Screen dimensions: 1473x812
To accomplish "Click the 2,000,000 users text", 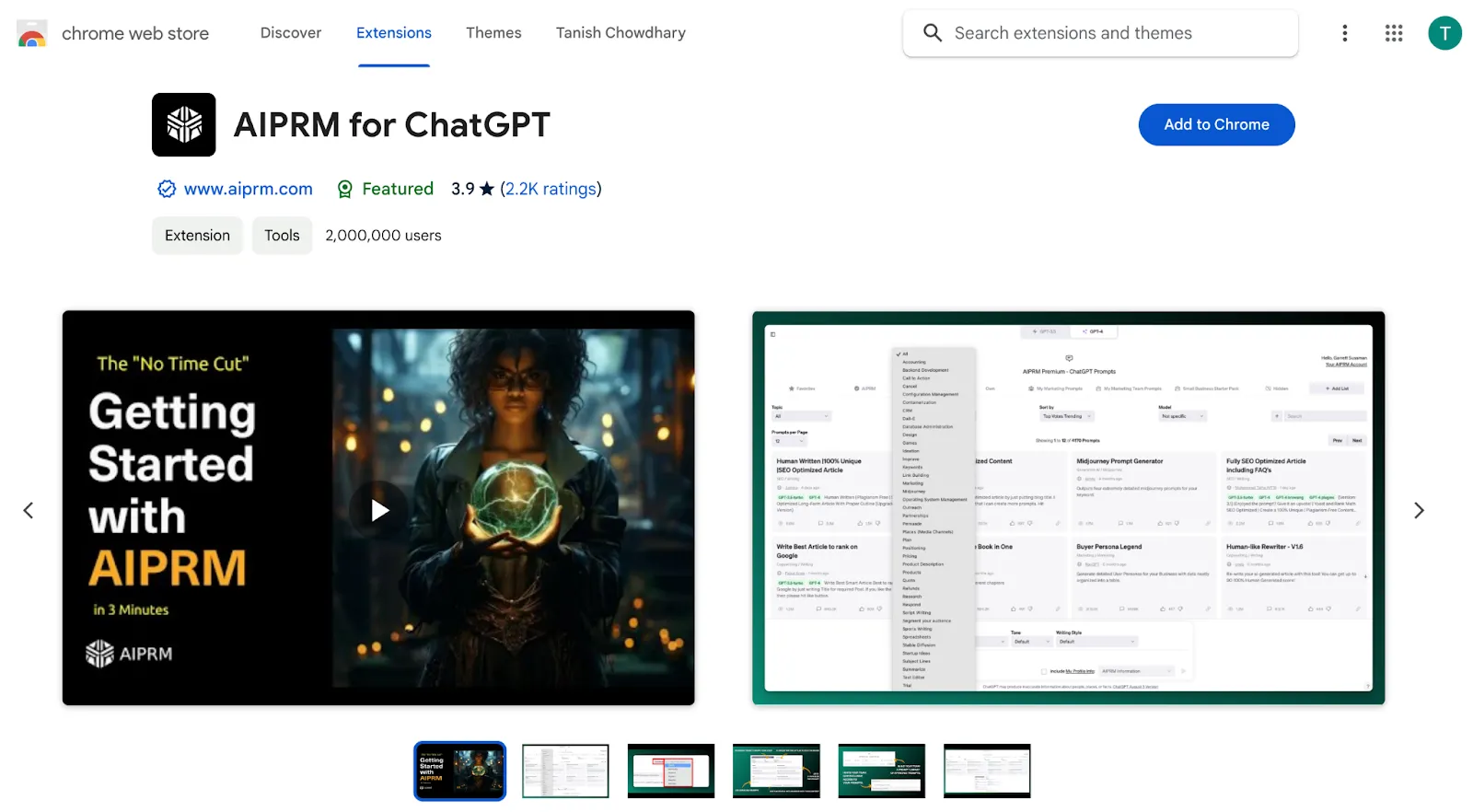I will [383, 236].
